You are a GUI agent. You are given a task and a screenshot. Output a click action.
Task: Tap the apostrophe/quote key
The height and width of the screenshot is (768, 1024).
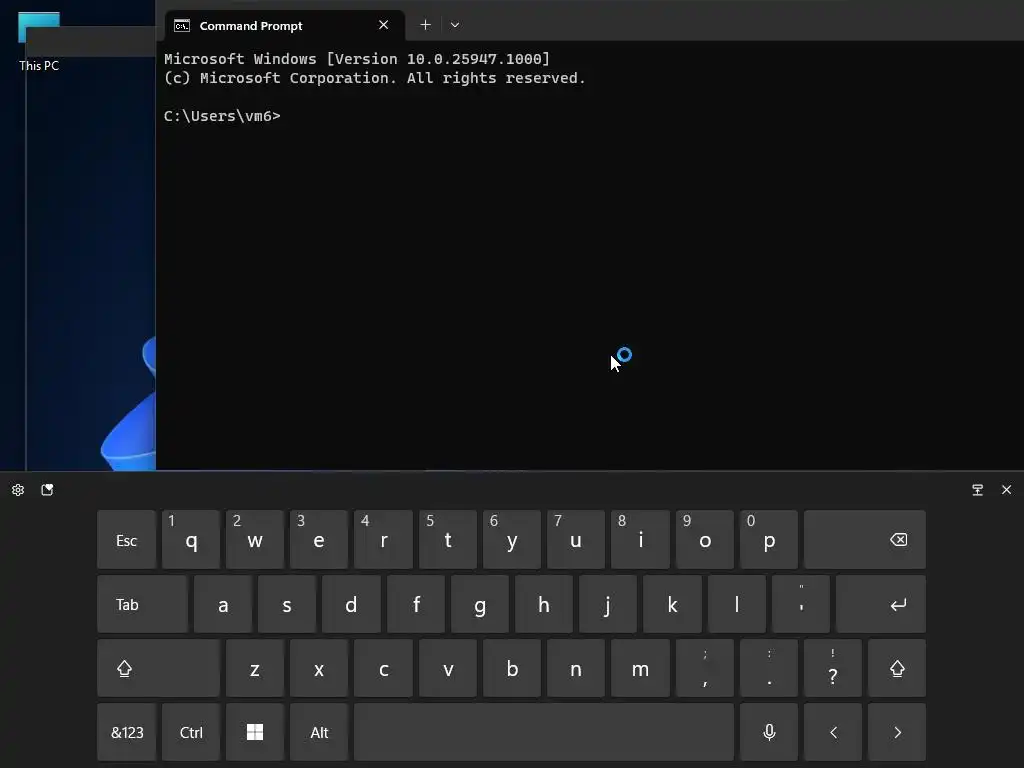[801, 605]
